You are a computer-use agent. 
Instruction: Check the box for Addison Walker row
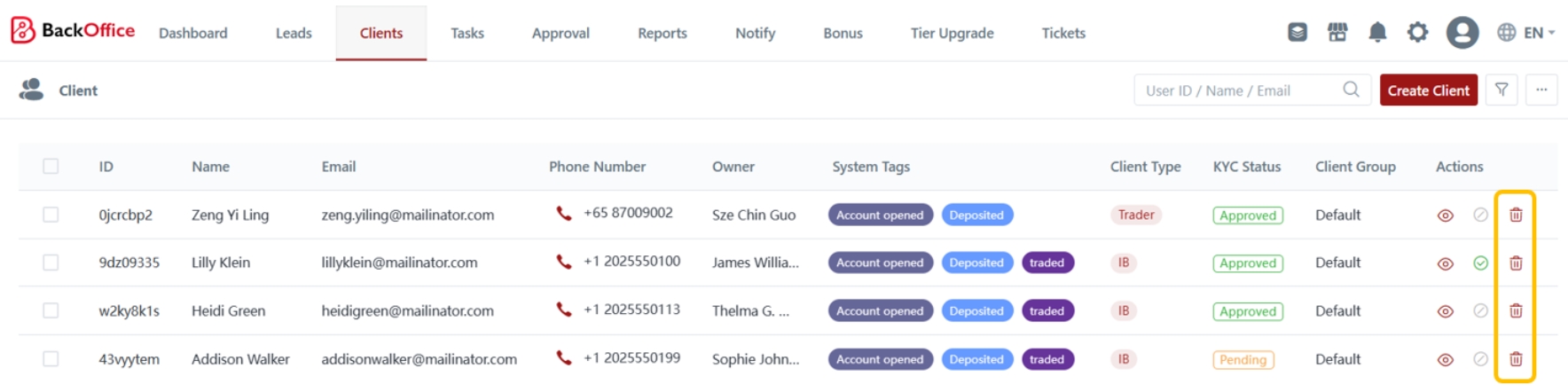pyautogui.click(x=51, y=359)
